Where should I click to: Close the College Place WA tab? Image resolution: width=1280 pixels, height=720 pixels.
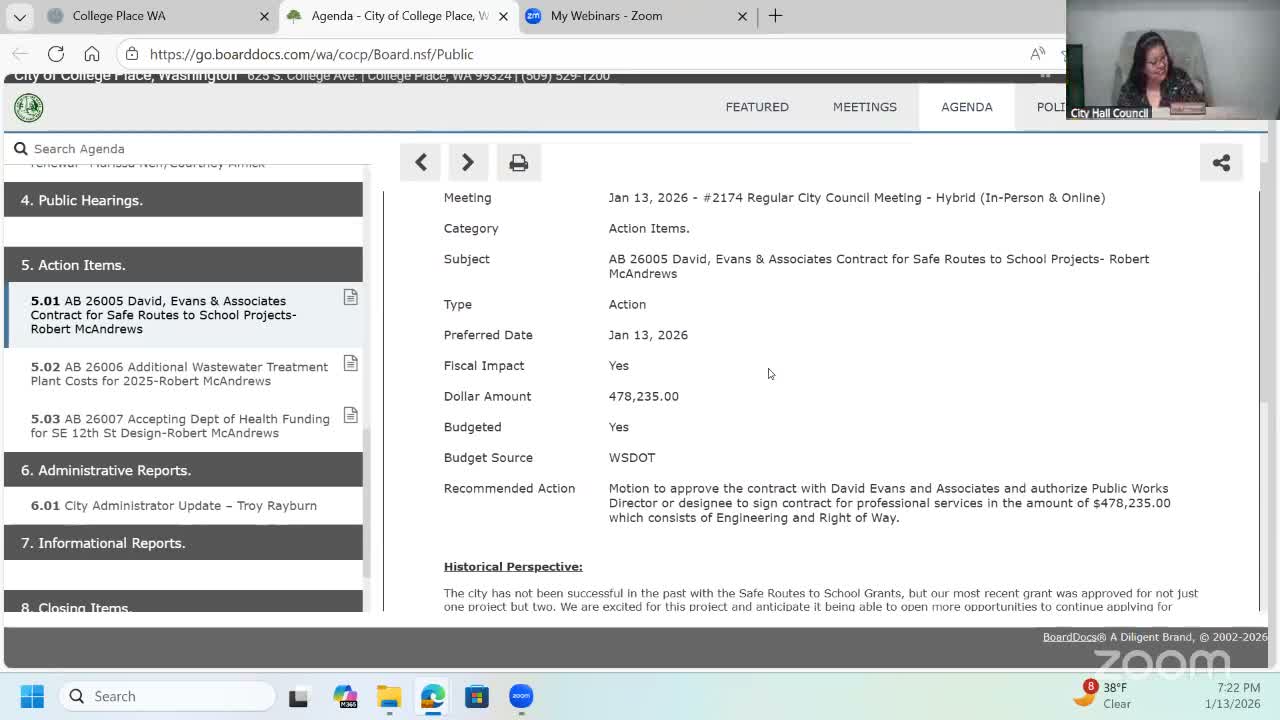pos(264,16)
